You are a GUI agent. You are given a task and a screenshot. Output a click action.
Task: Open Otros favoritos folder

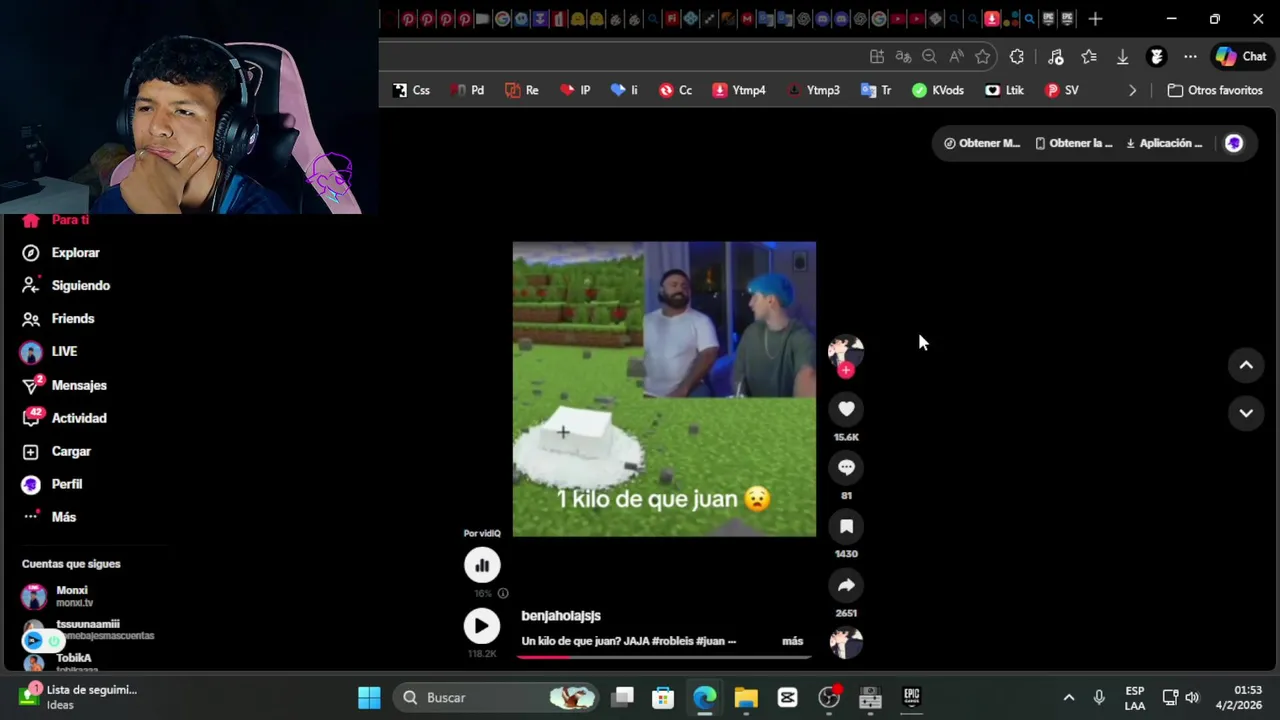[1215, 90]
